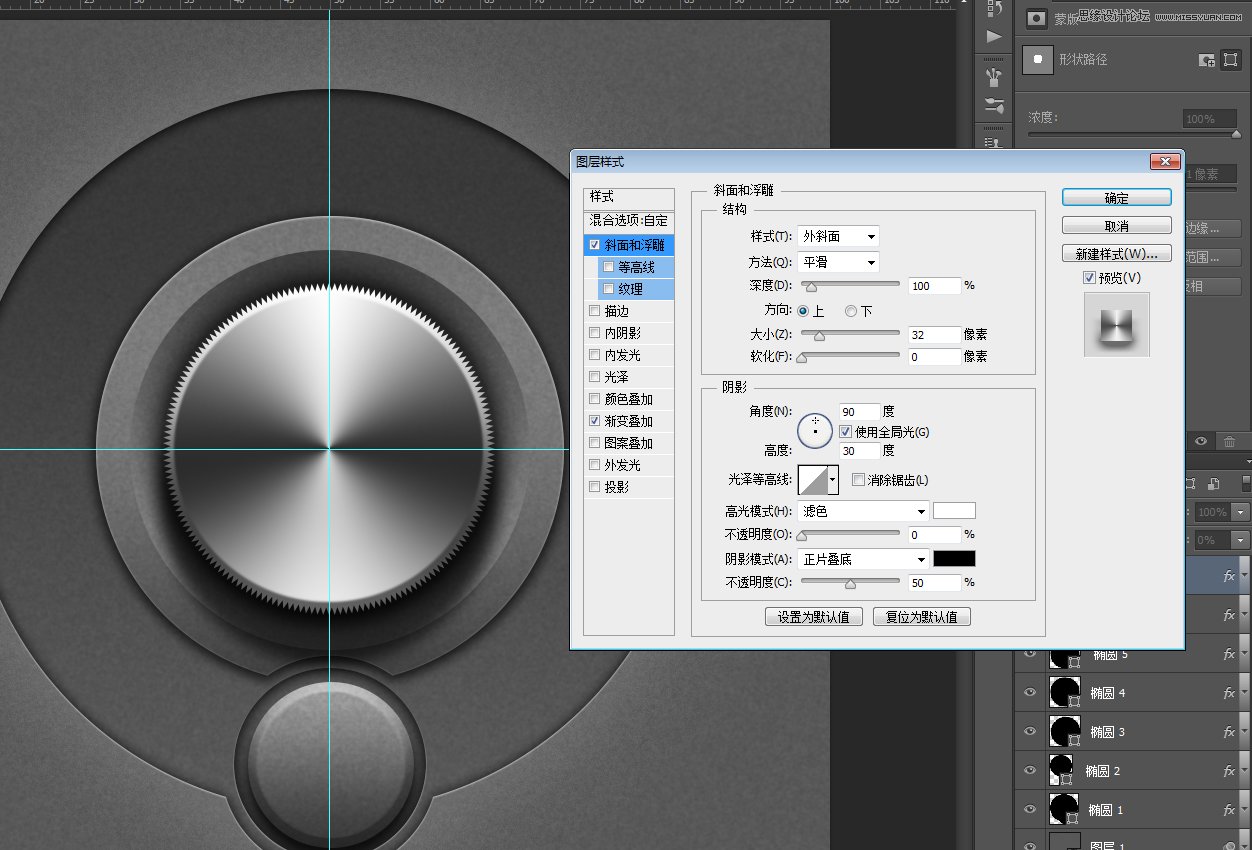Check the 消除锯齿 option

(x=857, y=481)
